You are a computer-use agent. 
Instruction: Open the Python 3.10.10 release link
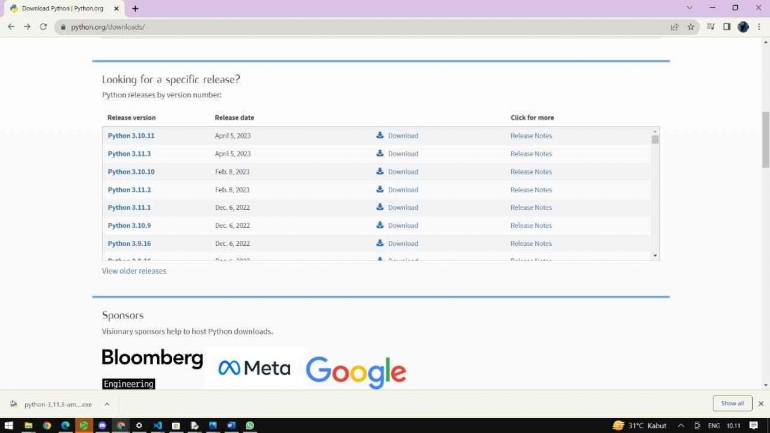coord(131,171)
